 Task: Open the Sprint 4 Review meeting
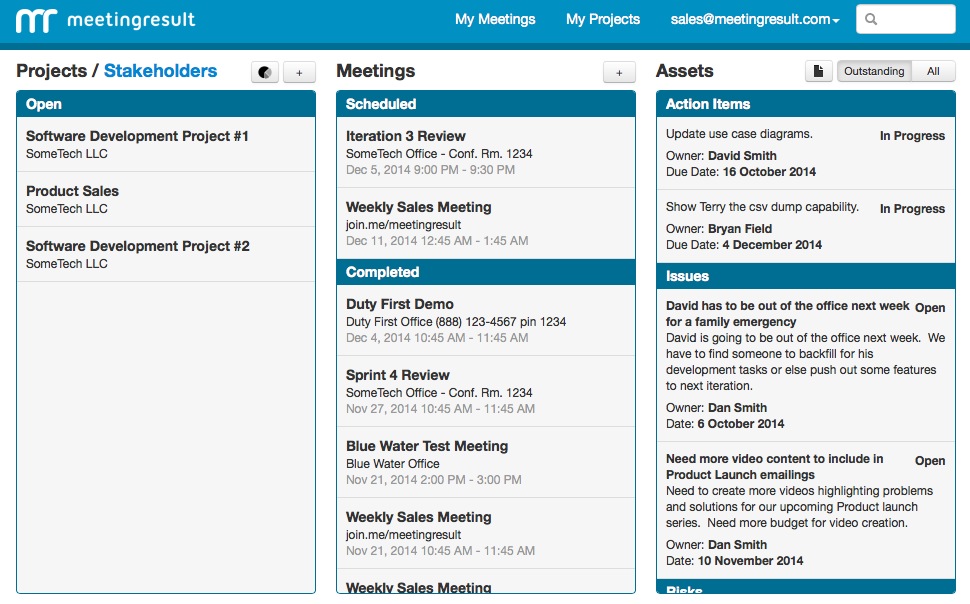(486, 391)
